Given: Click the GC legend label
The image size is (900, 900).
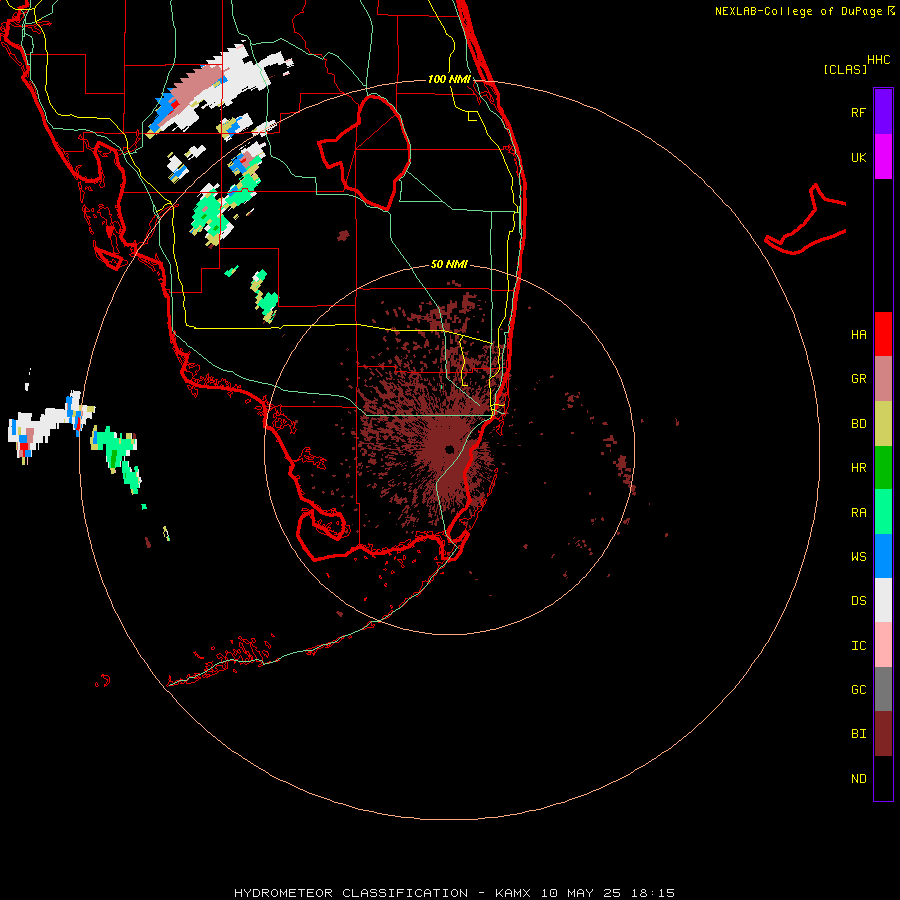Looking at the screenshot, I should [858, 690].
